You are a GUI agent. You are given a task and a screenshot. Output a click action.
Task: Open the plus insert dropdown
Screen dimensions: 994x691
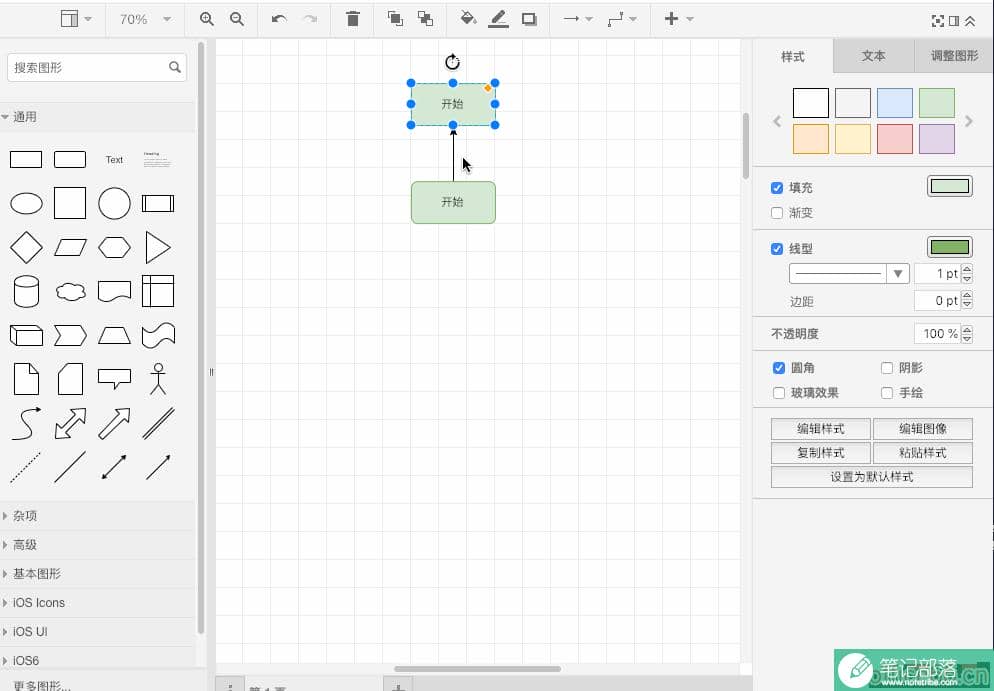(679, 19)
